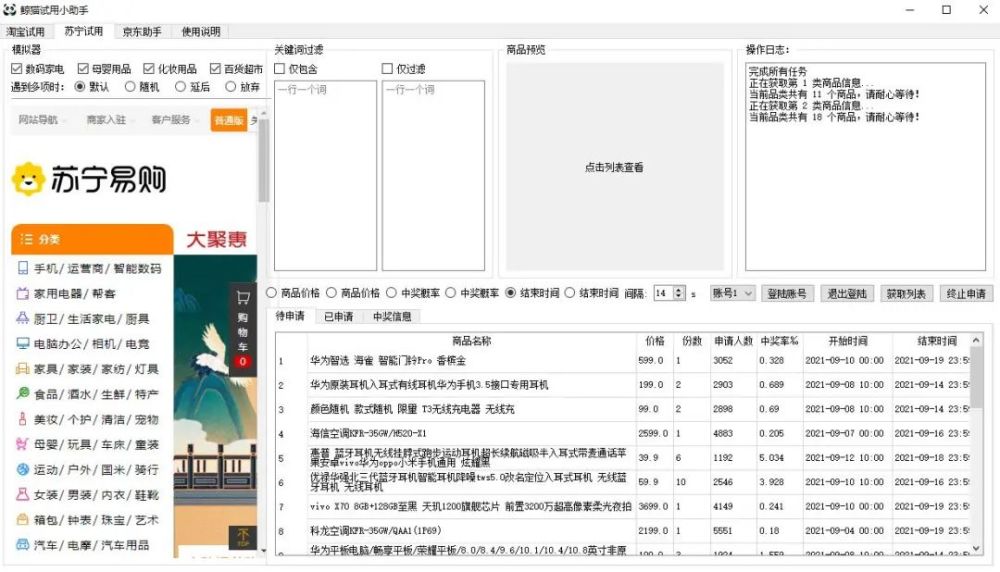Open the 账号1 account dropdown
The height and width of the screenshot is (572, 1000).
pyautogui.click(x=733, y=293)
